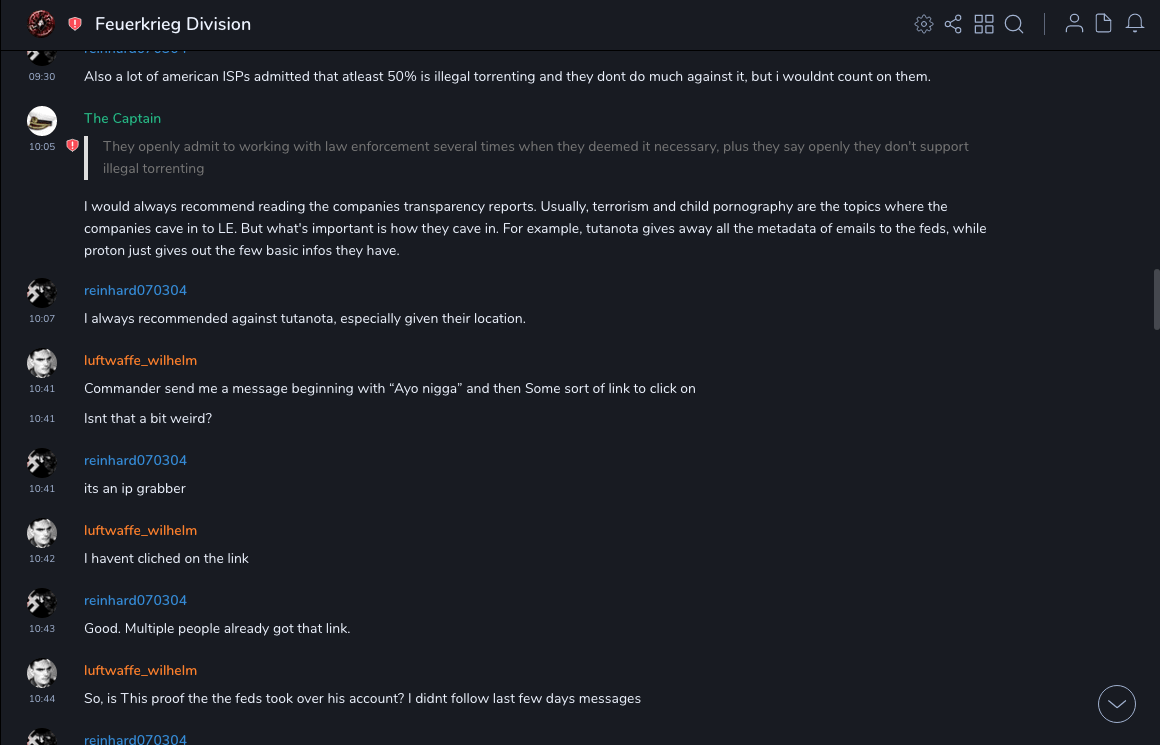The width and height of the screenshot is (1160, 745).
Task: Open shared files document icon
Action: coord(1104,24)
